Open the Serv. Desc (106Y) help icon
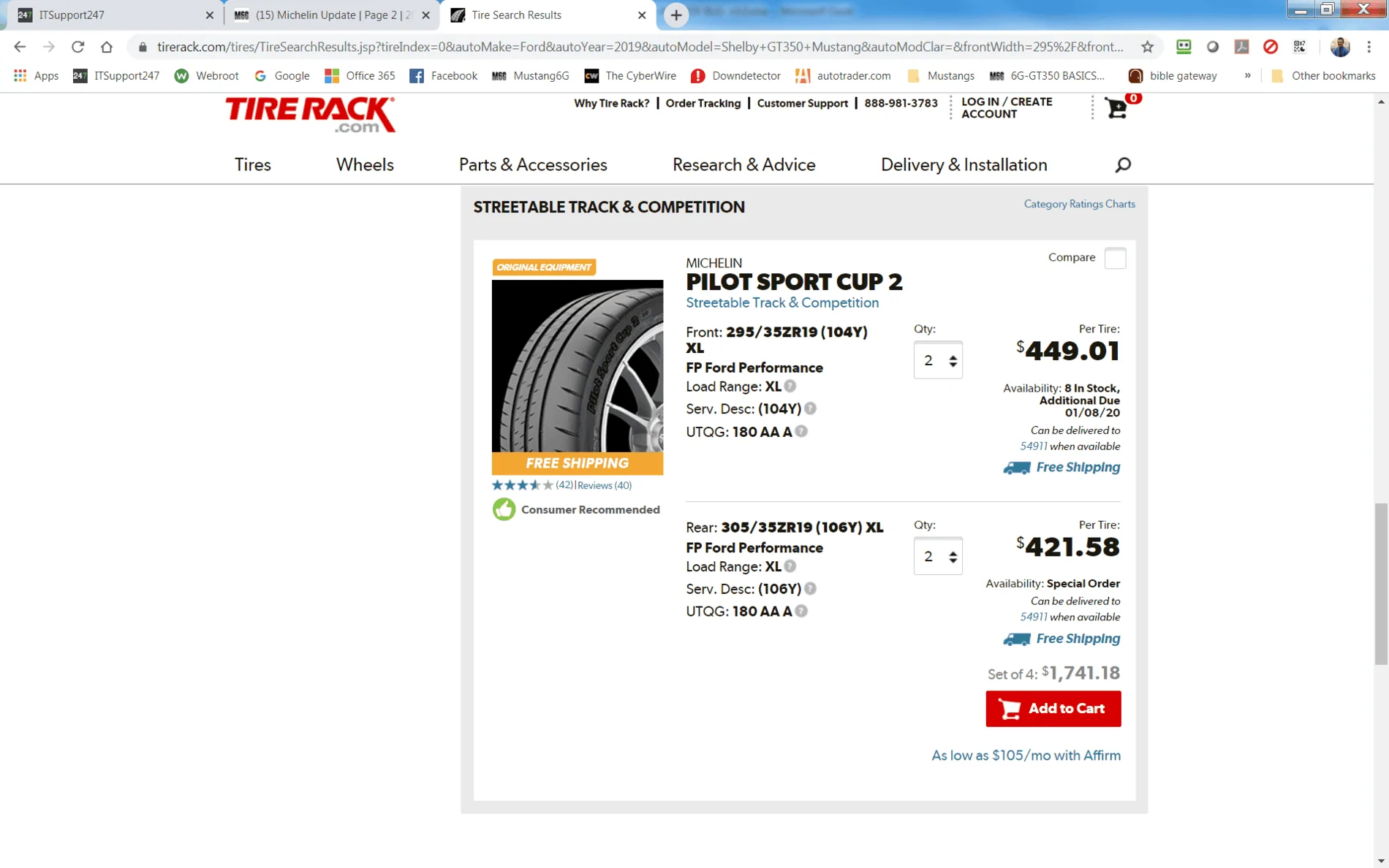The height and width of the screenshot is (868, 1389). click(810, 588)
